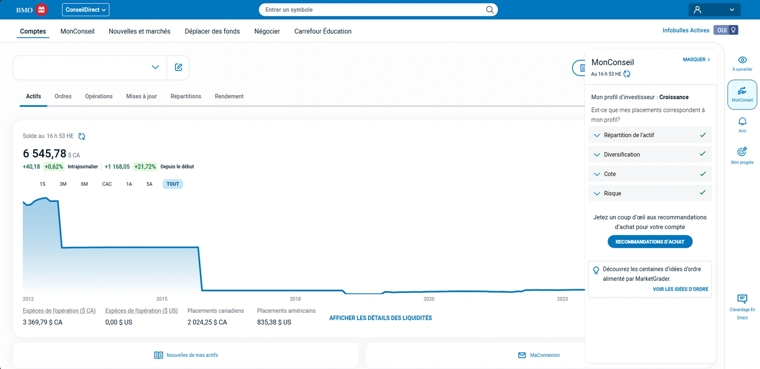760x369 pixels.
Task: Click the edit account pencil icon
Action: tap(178, 67)
